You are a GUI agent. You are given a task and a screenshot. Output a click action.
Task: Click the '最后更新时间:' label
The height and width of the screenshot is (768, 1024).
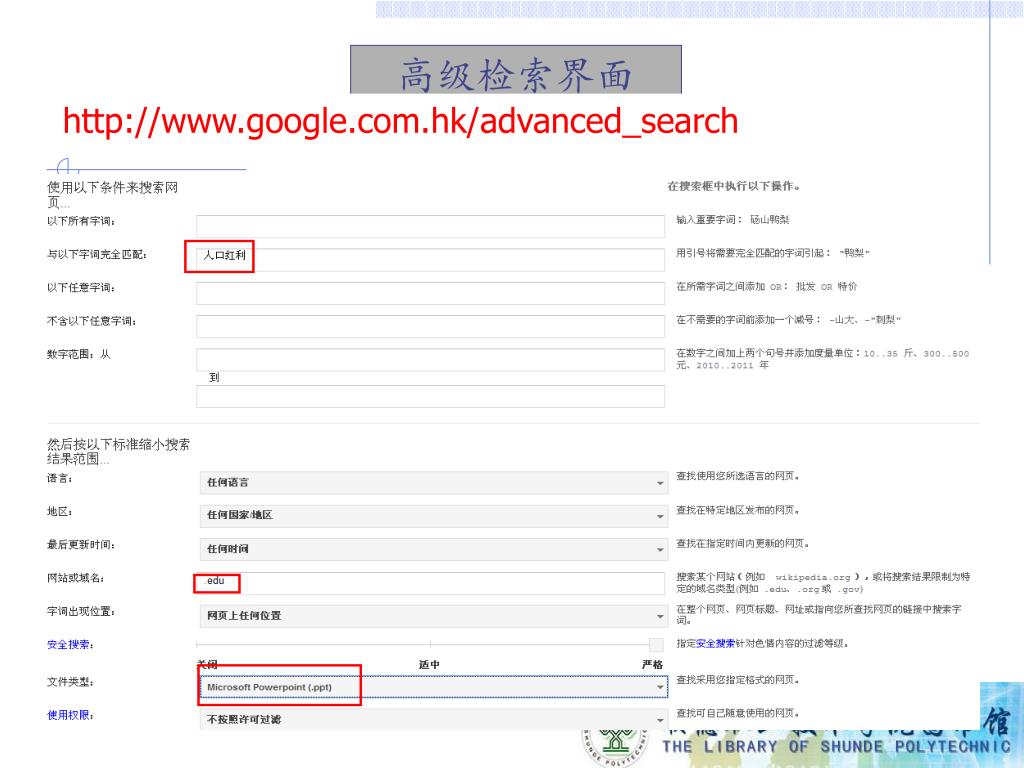pos(80,545)
